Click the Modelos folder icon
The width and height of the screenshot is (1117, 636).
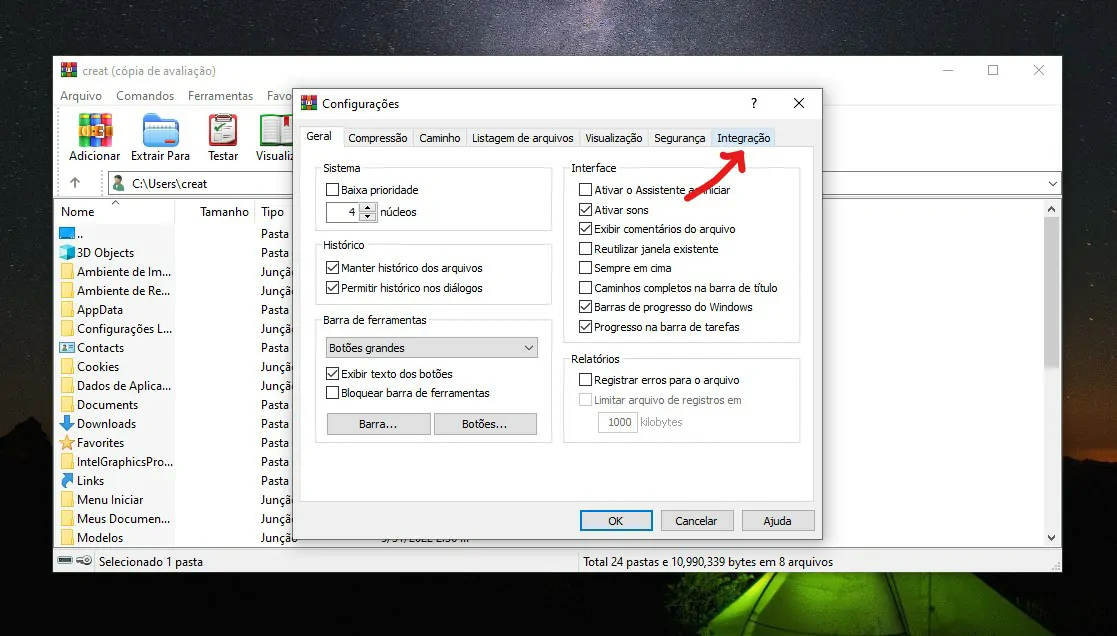click(x=67, y=538)
